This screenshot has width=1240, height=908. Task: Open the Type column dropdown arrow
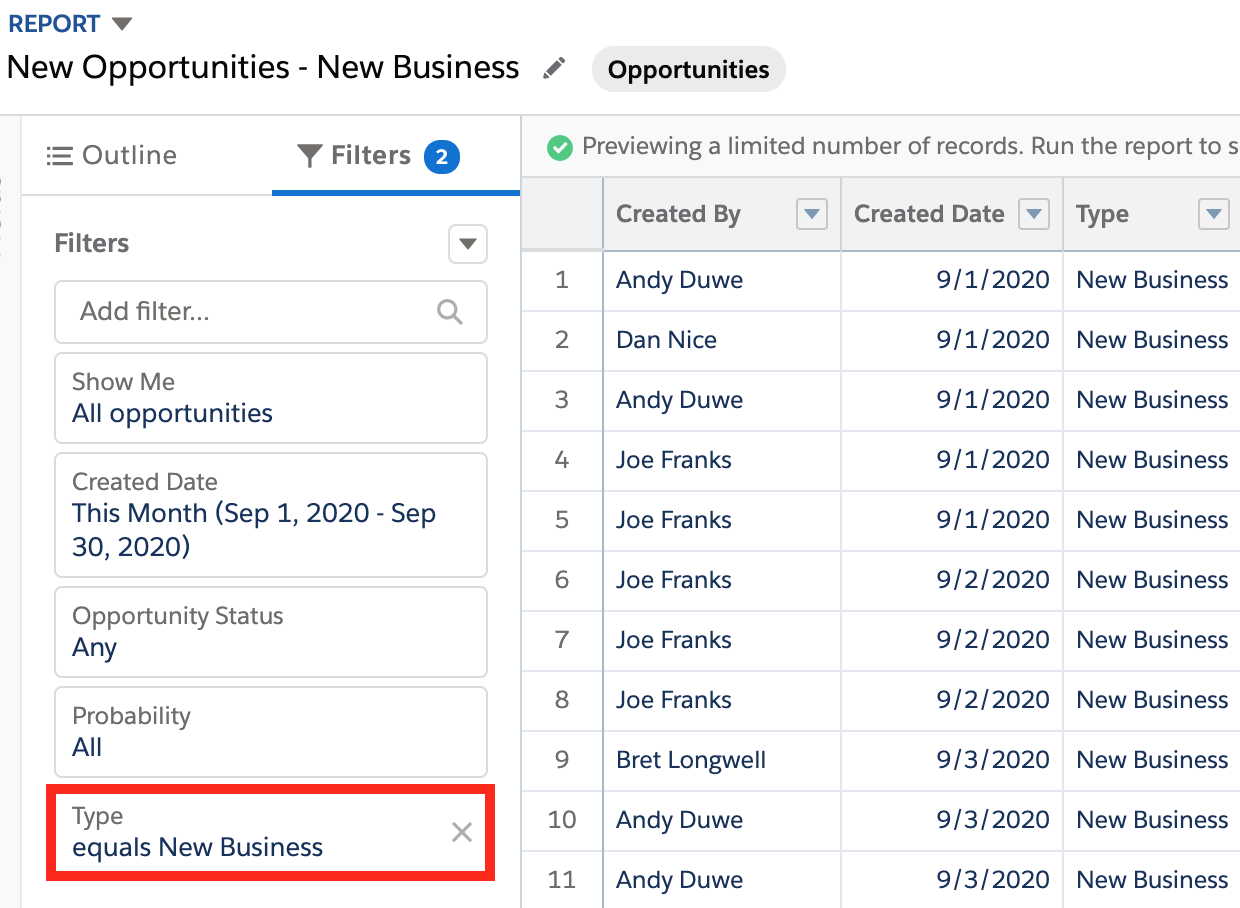(x=1213, y=214)
